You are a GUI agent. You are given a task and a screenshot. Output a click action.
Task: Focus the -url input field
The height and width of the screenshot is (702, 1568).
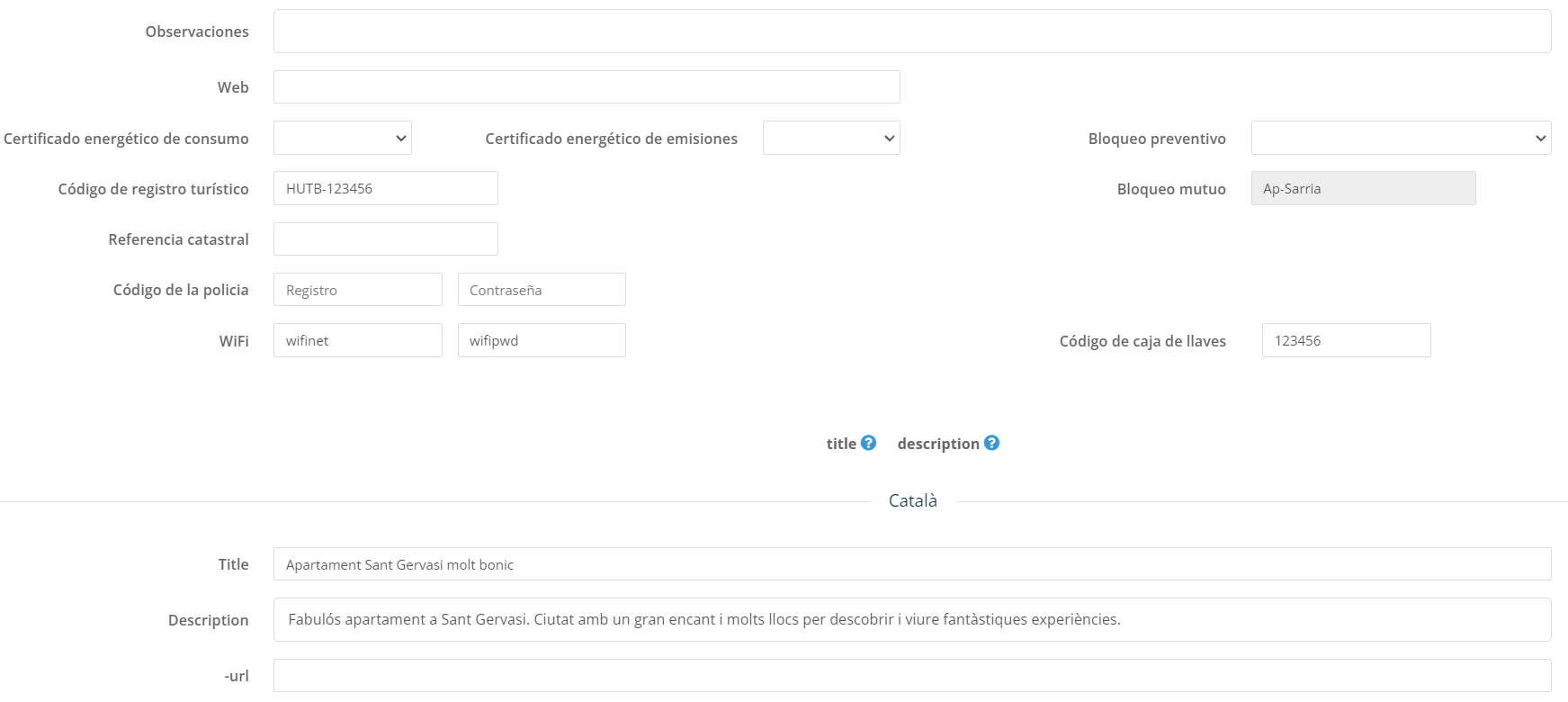pos(911,676)
